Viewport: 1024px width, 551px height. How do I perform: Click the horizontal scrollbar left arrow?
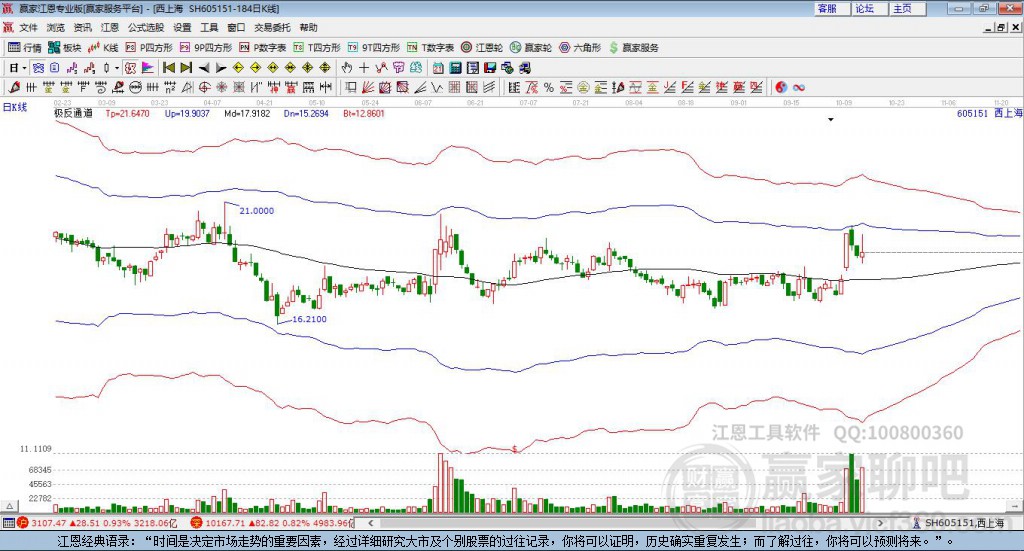(370, 523)
